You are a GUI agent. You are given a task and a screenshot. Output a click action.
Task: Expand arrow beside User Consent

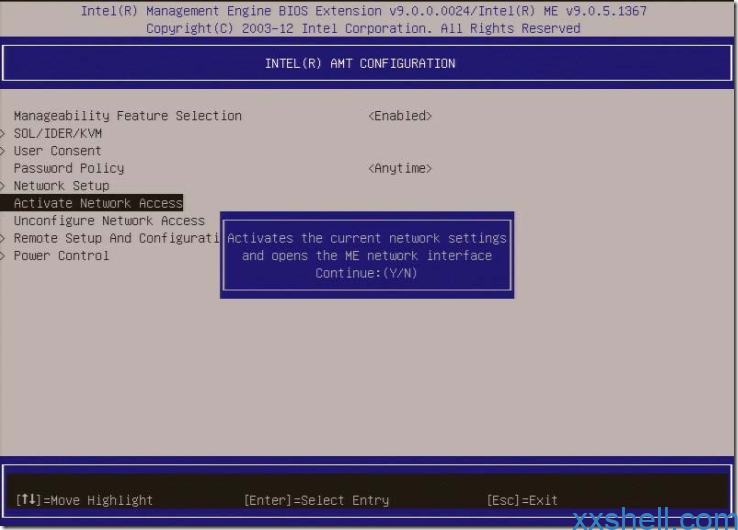coord(3,151)
